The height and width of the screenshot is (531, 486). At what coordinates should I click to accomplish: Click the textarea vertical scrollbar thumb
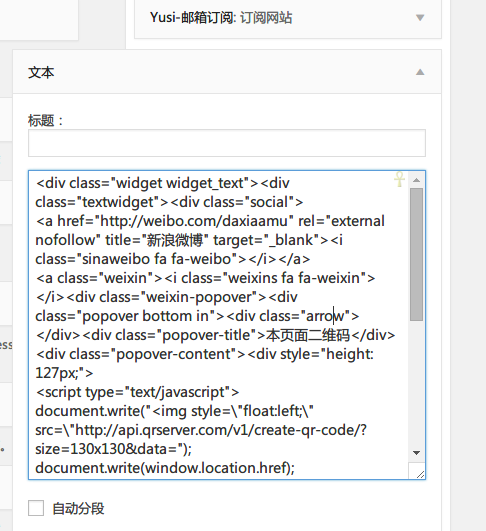click(x=416, y=254)
